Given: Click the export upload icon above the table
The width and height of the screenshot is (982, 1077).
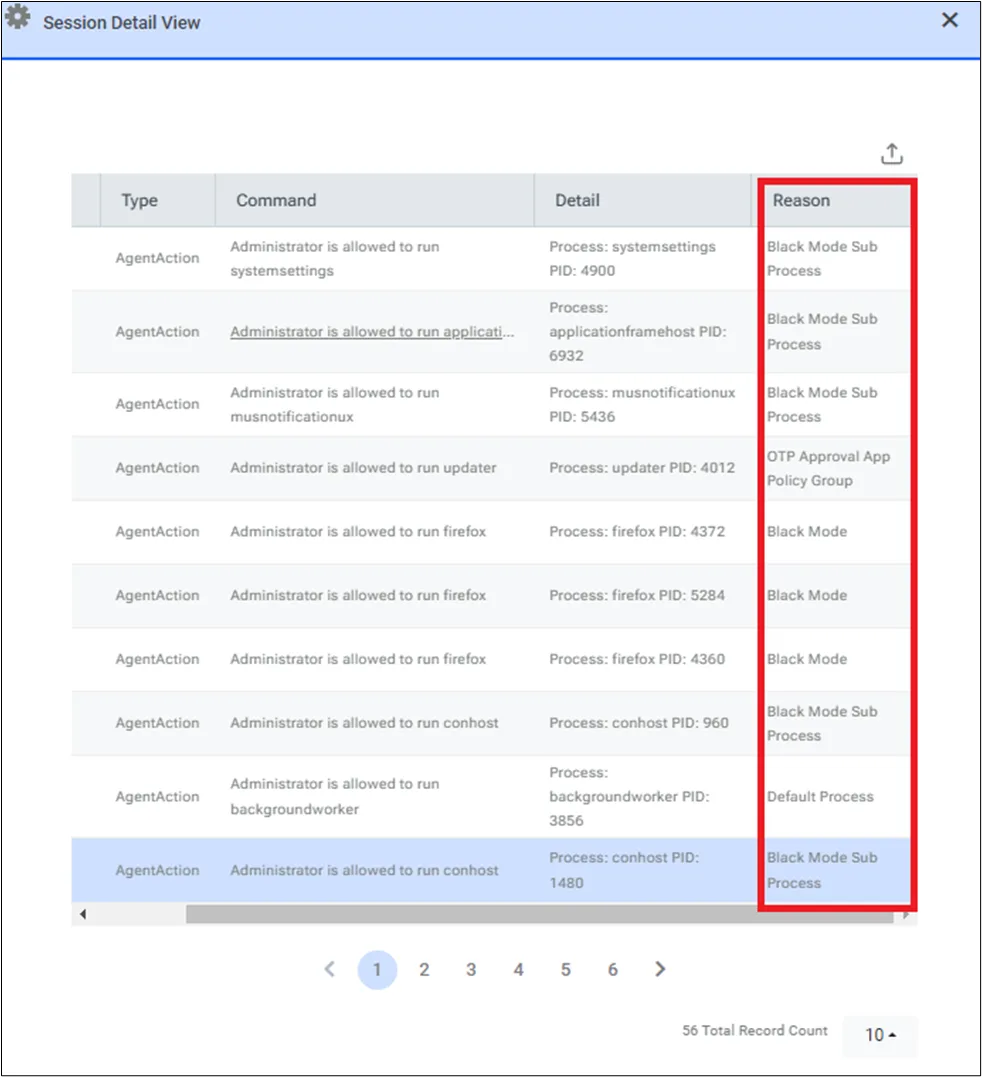Looking at the screenshot, I should 891,154.
